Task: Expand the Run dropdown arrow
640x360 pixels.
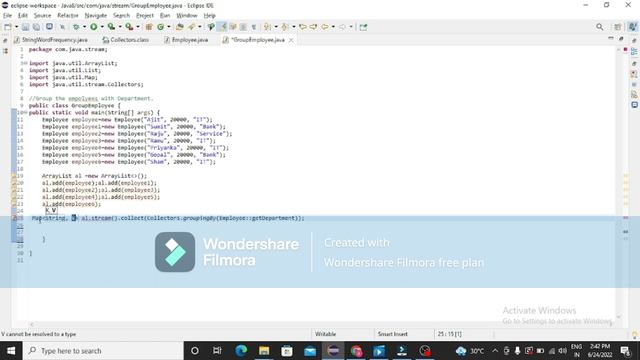Action: [x=102, y=27]
